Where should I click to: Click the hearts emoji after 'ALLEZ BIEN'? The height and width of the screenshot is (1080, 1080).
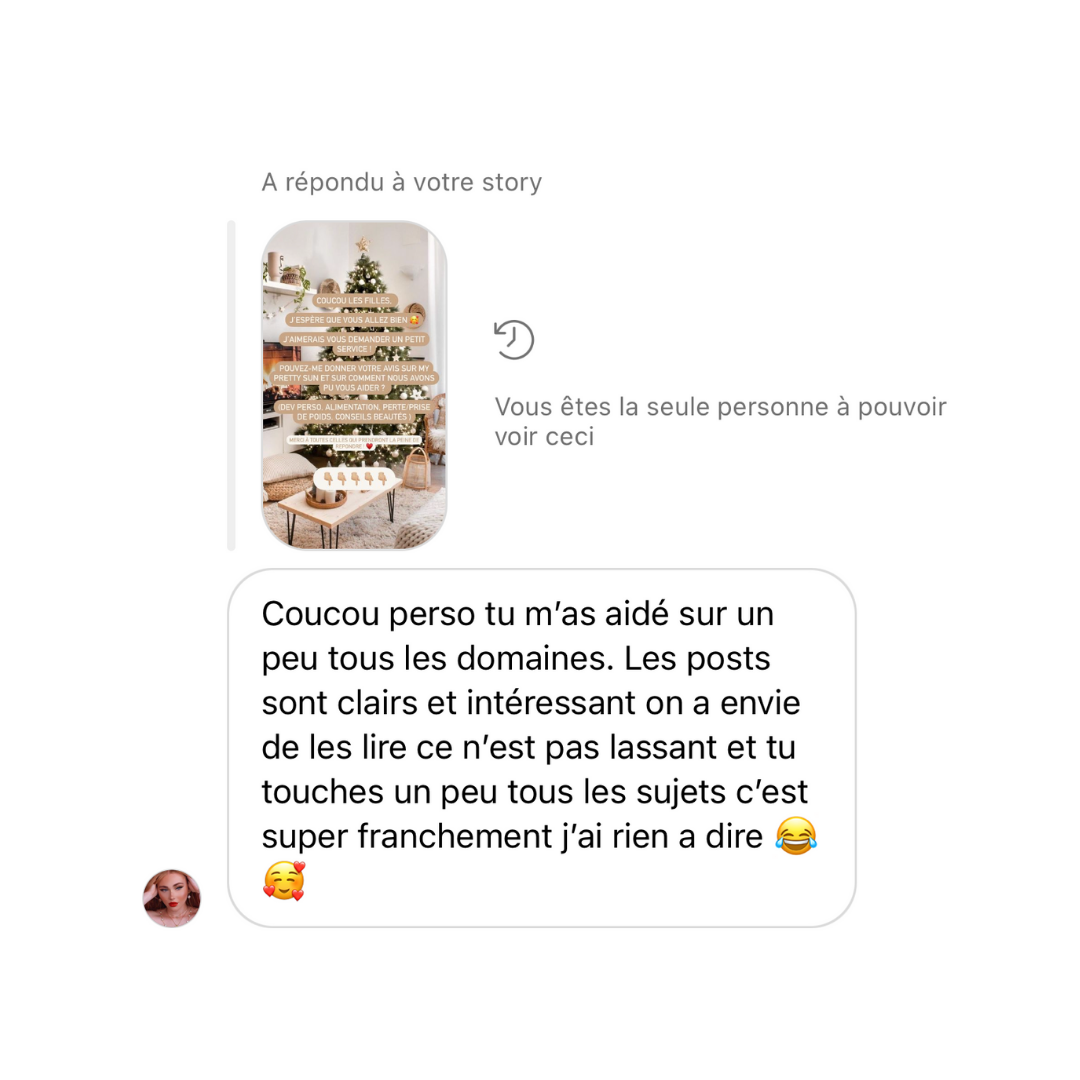coord(414,320)
